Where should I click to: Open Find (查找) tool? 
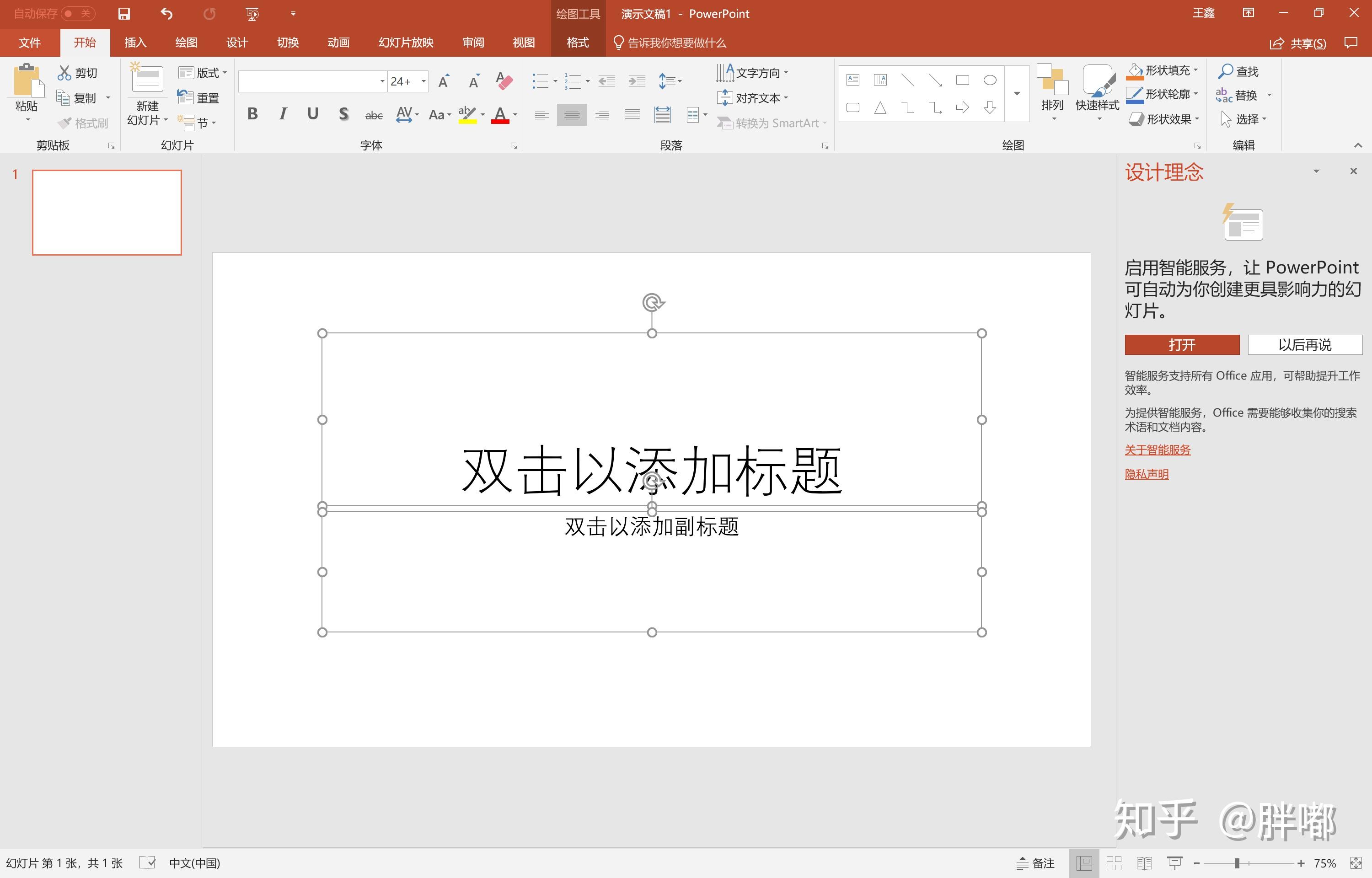pos(1238,71)
